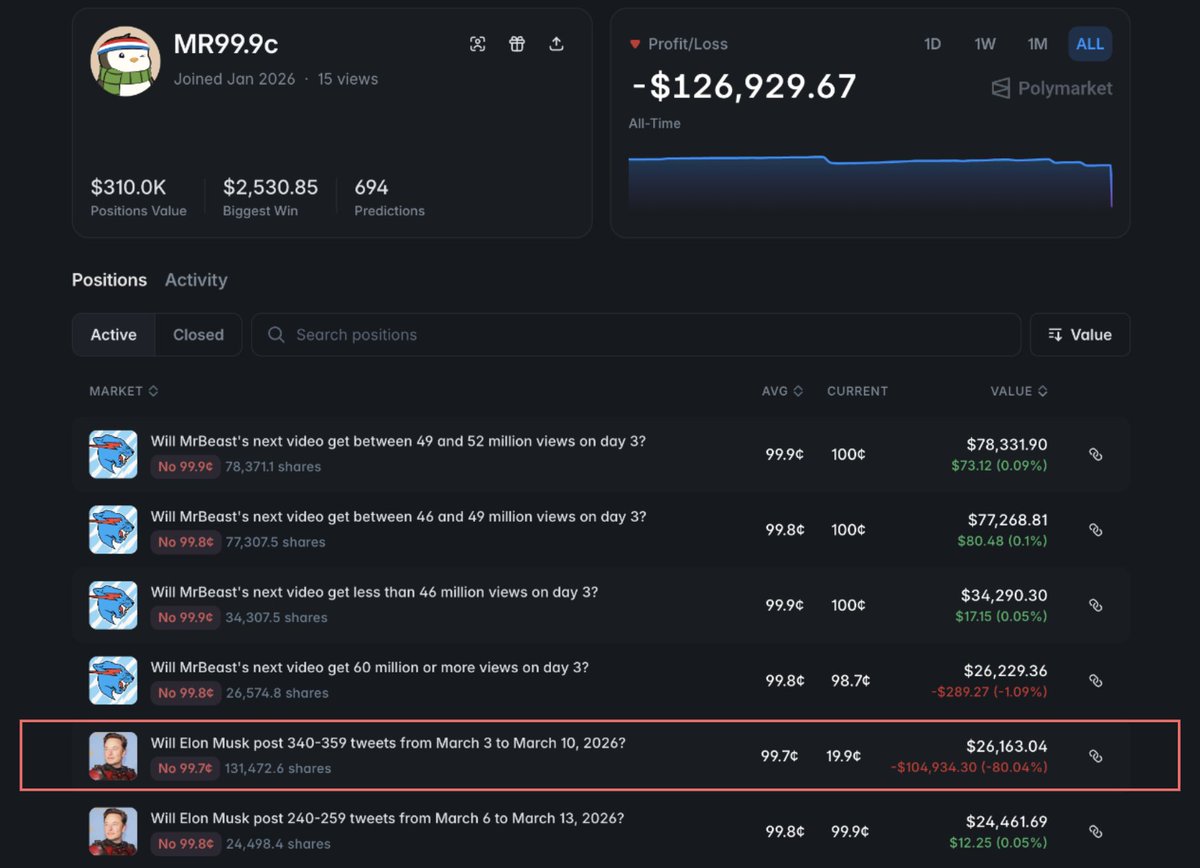Click the $24,461.69 value cell
The height and width of the screenshot is (868, 1200).
click(1006, 822)
